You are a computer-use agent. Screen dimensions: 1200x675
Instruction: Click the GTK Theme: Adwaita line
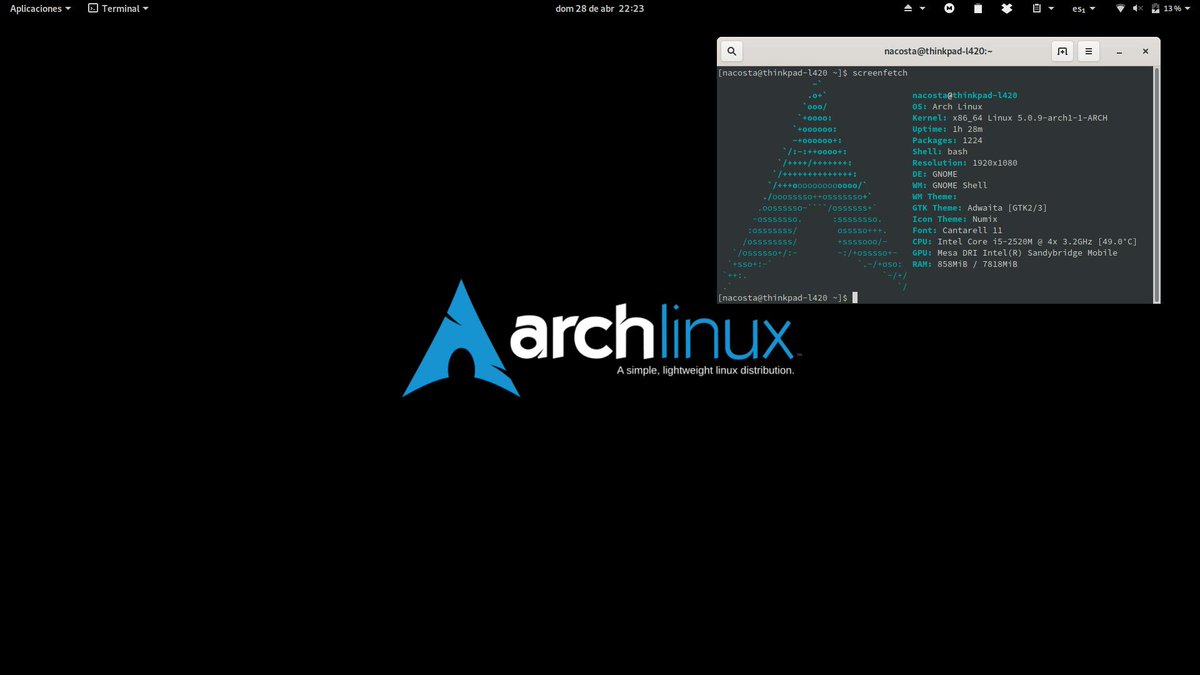(x=979, y=208)
